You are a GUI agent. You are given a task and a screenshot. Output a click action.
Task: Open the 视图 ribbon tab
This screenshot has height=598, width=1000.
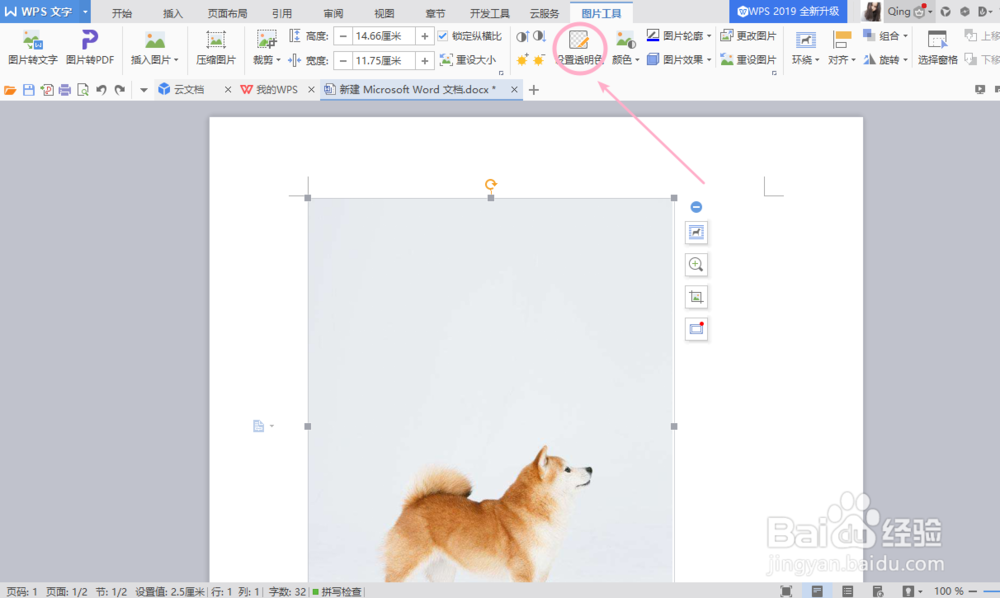tap(385, 13)
